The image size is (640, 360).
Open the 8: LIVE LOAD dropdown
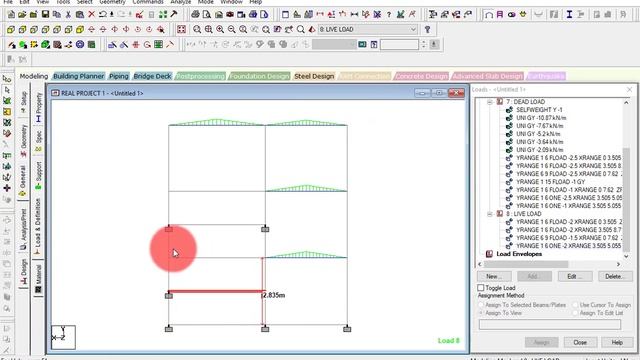coord(368,29)
